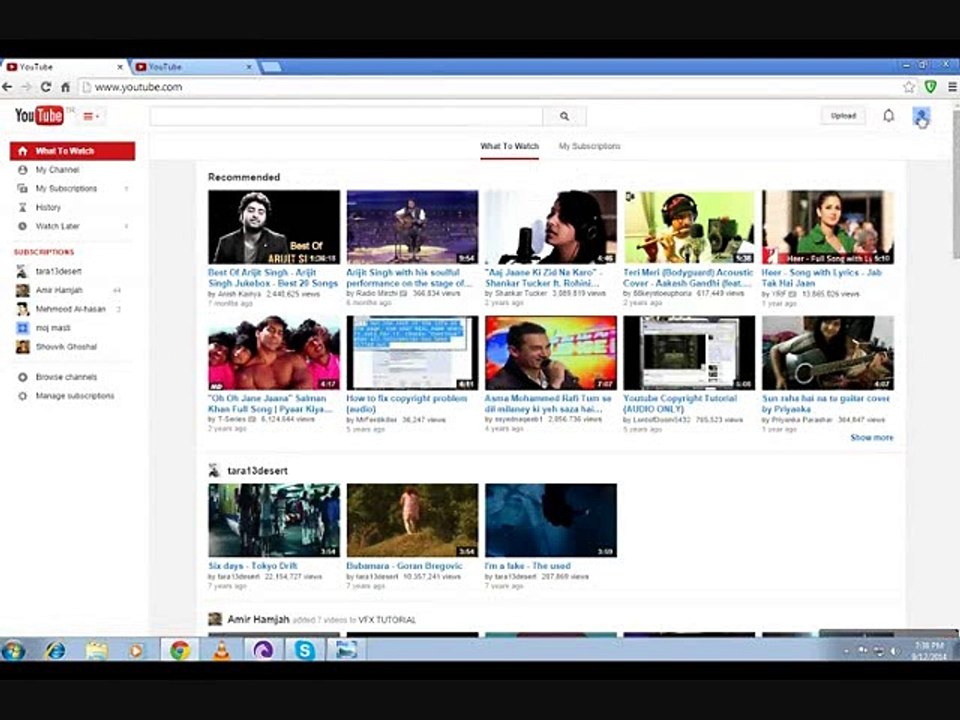Switch to the My Subscriptions feed tab
Viewport: 960px width, 720px height.
(589, 146)
